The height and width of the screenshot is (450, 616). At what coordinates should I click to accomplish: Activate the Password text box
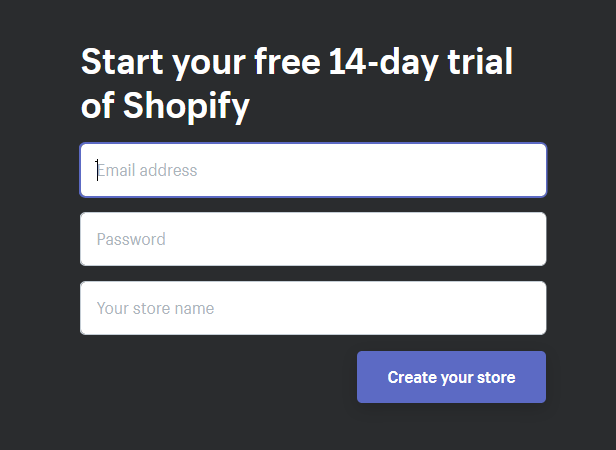[x=313, y=239]
